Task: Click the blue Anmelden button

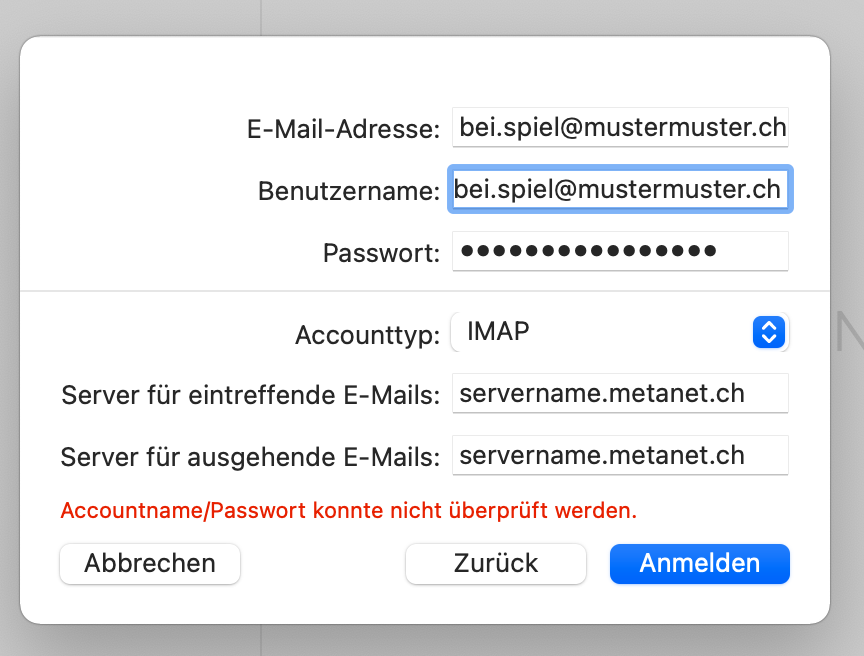Action: (699, 564)
